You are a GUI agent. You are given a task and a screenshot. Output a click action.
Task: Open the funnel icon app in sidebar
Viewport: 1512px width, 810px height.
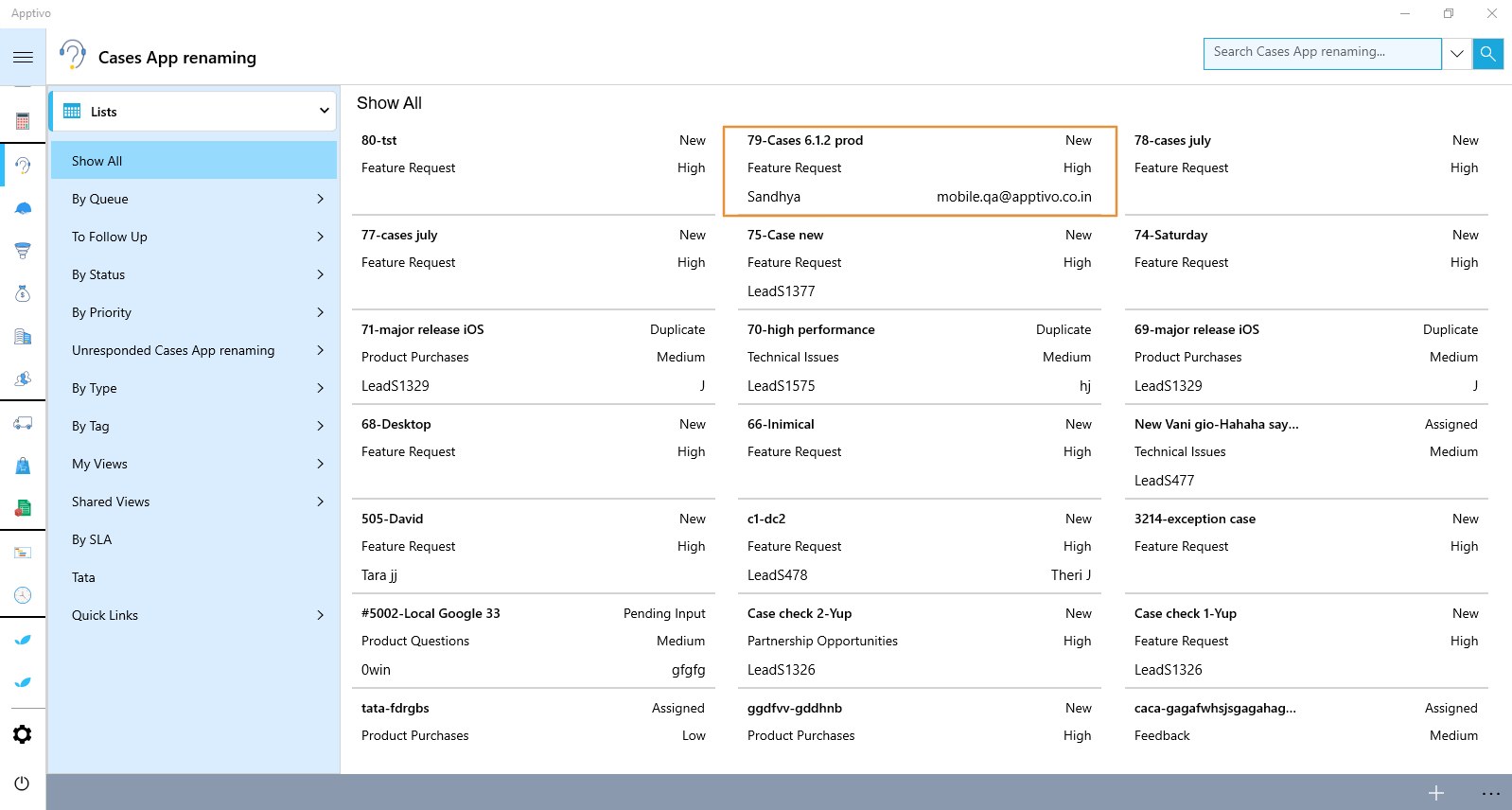click(x=23, y=251)
